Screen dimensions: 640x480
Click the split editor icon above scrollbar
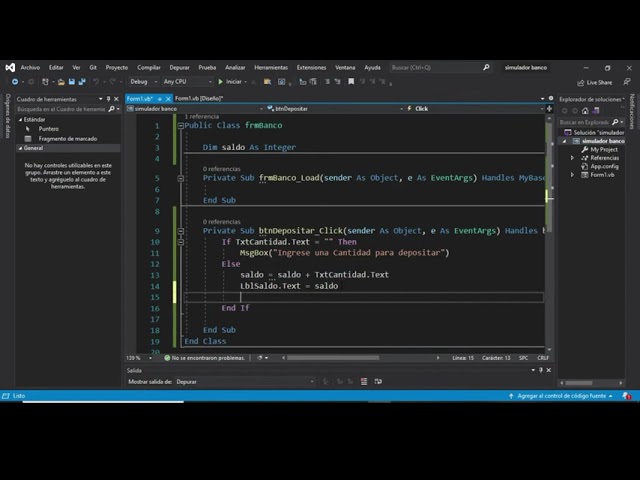[x=549, y=109]
